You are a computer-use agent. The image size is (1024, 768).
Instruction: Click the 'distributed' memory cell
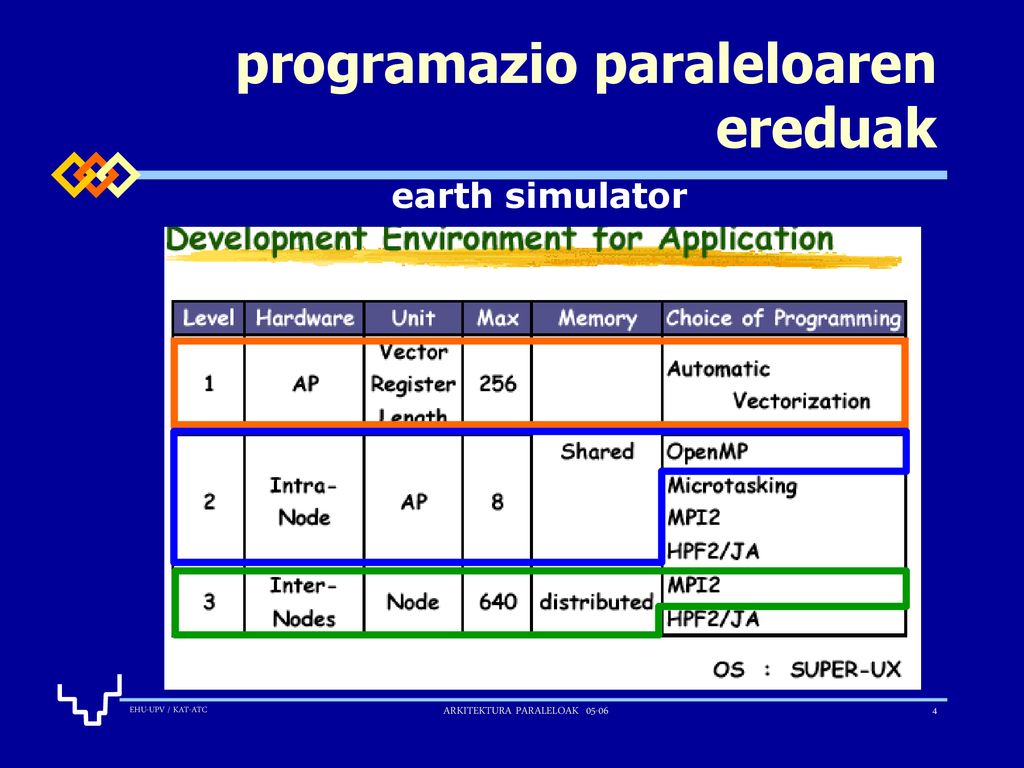pos(596,601)
